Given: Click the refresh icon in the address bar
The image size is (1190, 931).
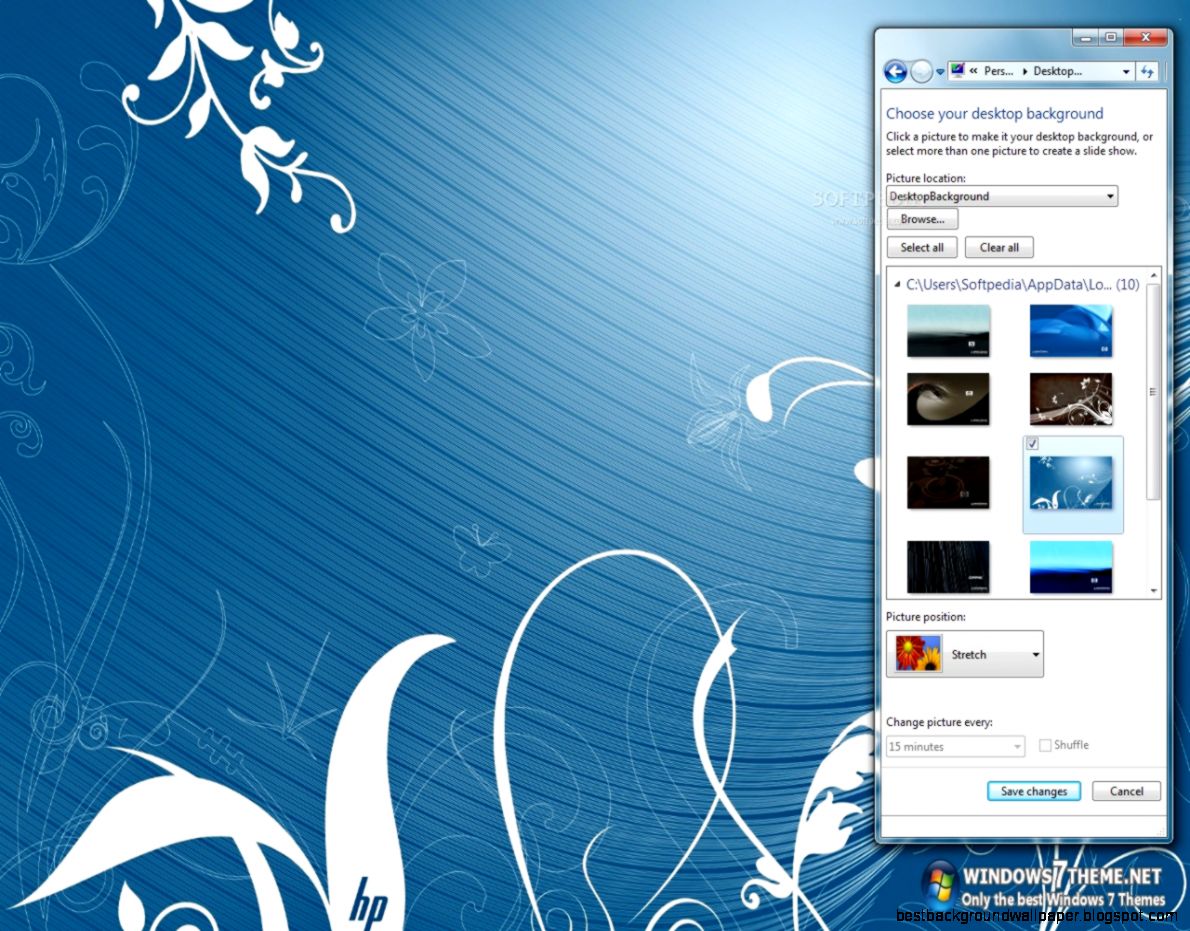Looking at the screenshot, I should pos(1148,71).
